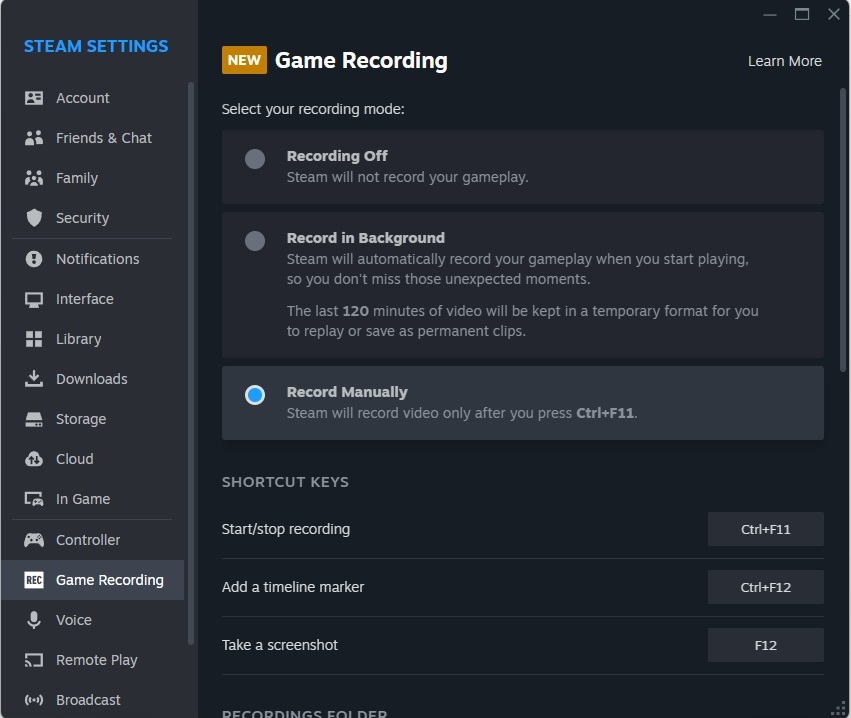Change the timeline marker shortcut Ctrl+F12
The width and height of the screenshot is (851, 718).
coord(765,587)
